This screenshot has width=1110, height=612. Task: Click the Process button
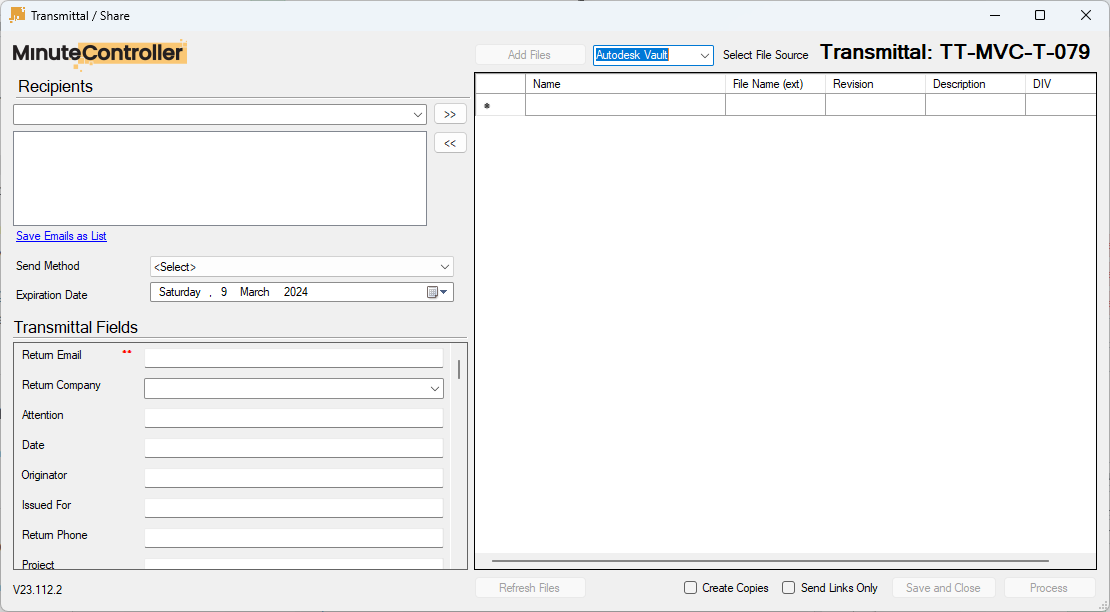[1048, 587]
